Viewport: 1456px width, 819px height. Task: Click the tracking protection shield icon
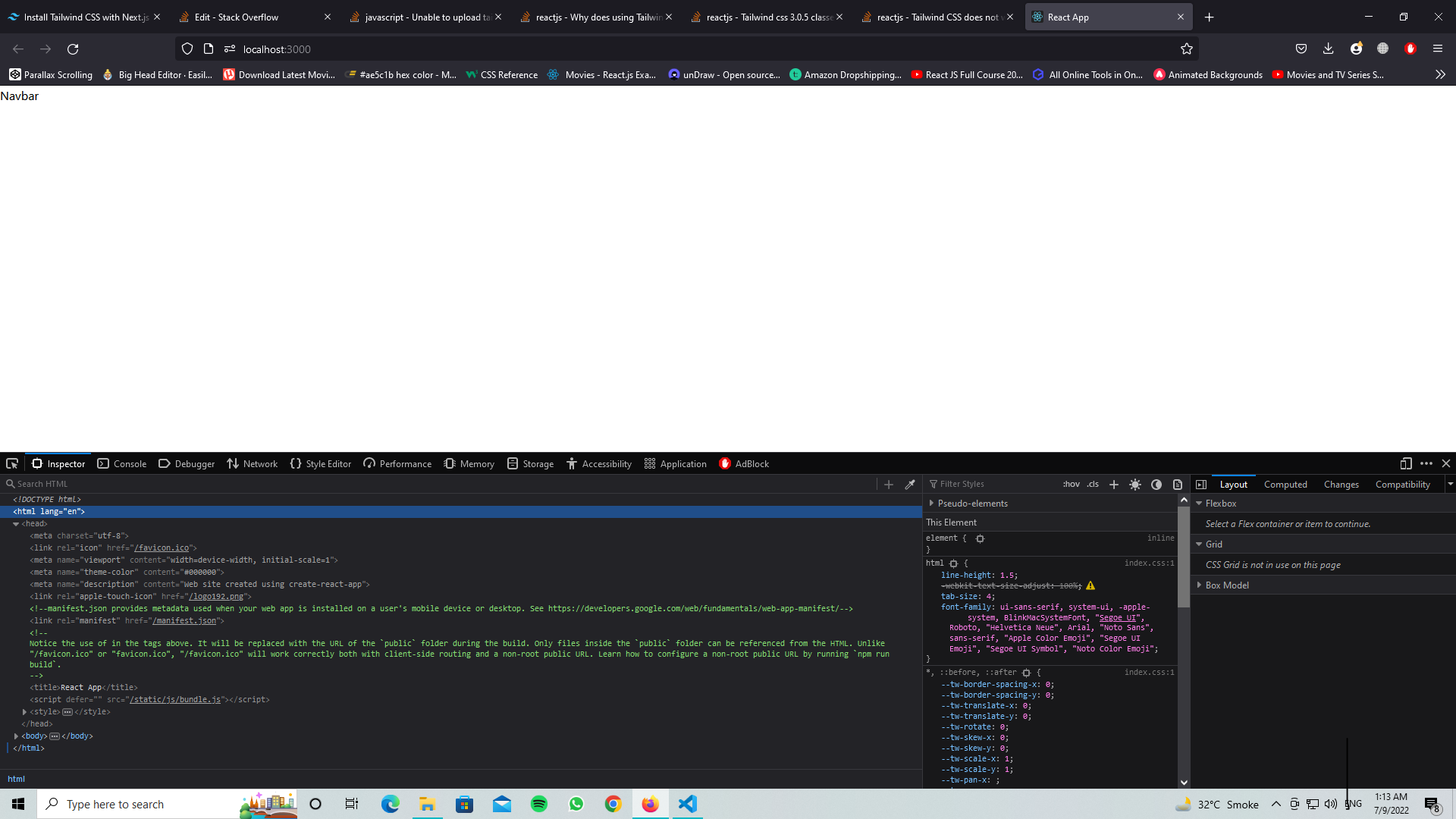(187, 49)
